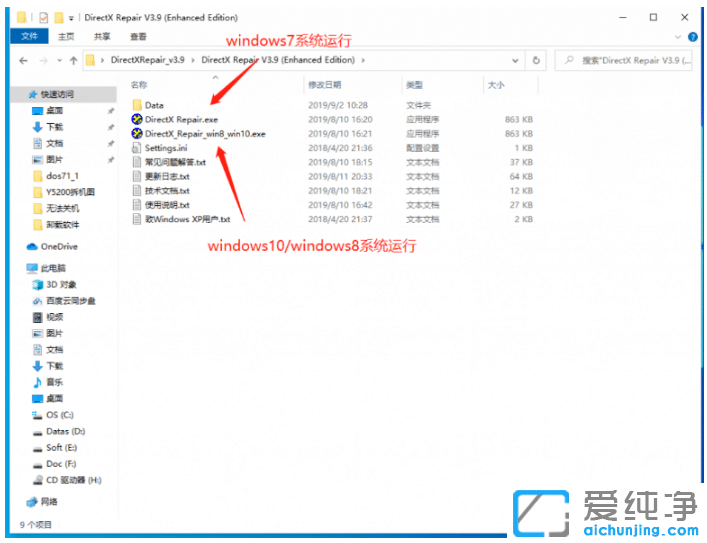The height and width of the screenshot is (543, 707).
Task: Open 视频 library in sidebar
Action: click(x=54, y=317)
